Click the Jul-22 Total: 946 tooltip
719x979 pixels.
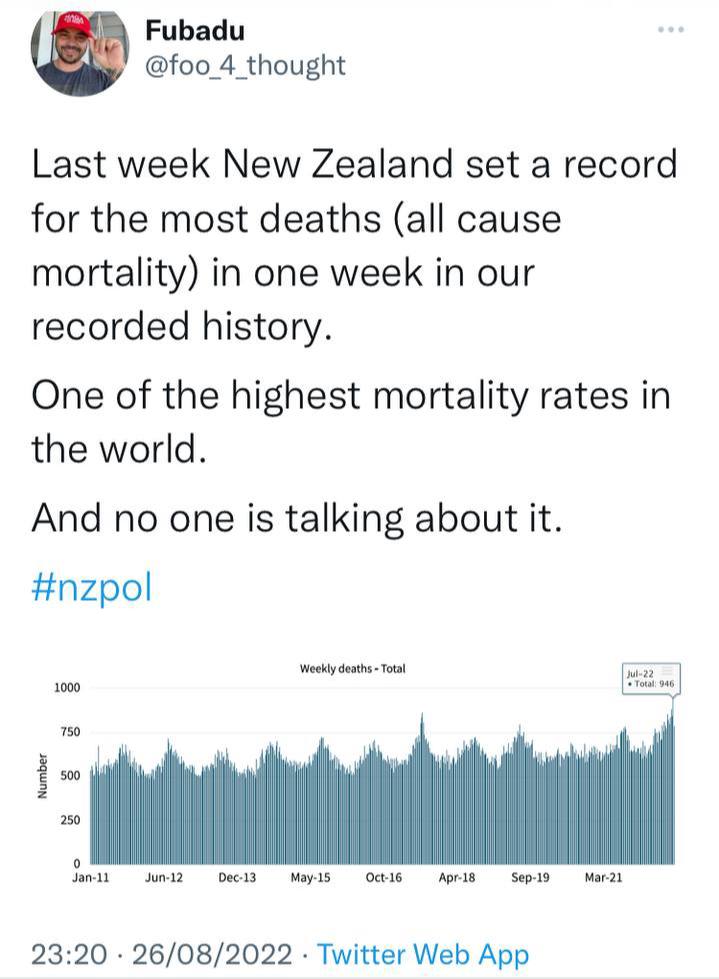651,679
